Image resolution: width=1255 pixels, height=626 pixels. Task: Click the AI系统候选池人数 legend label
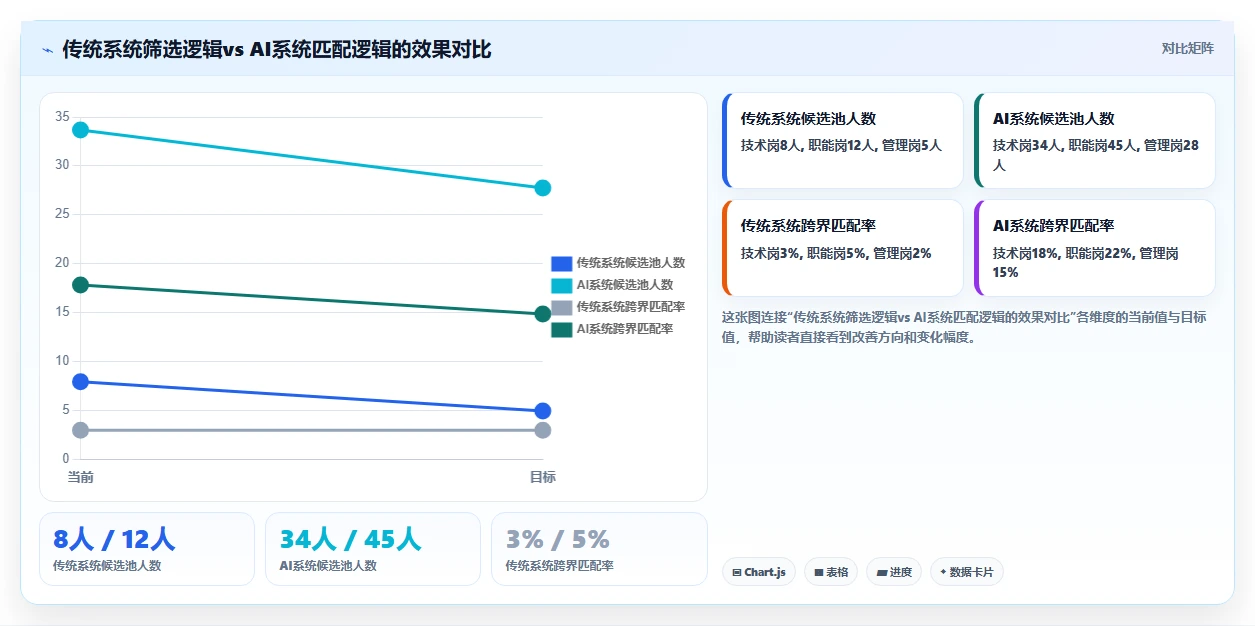click(625, 285)
